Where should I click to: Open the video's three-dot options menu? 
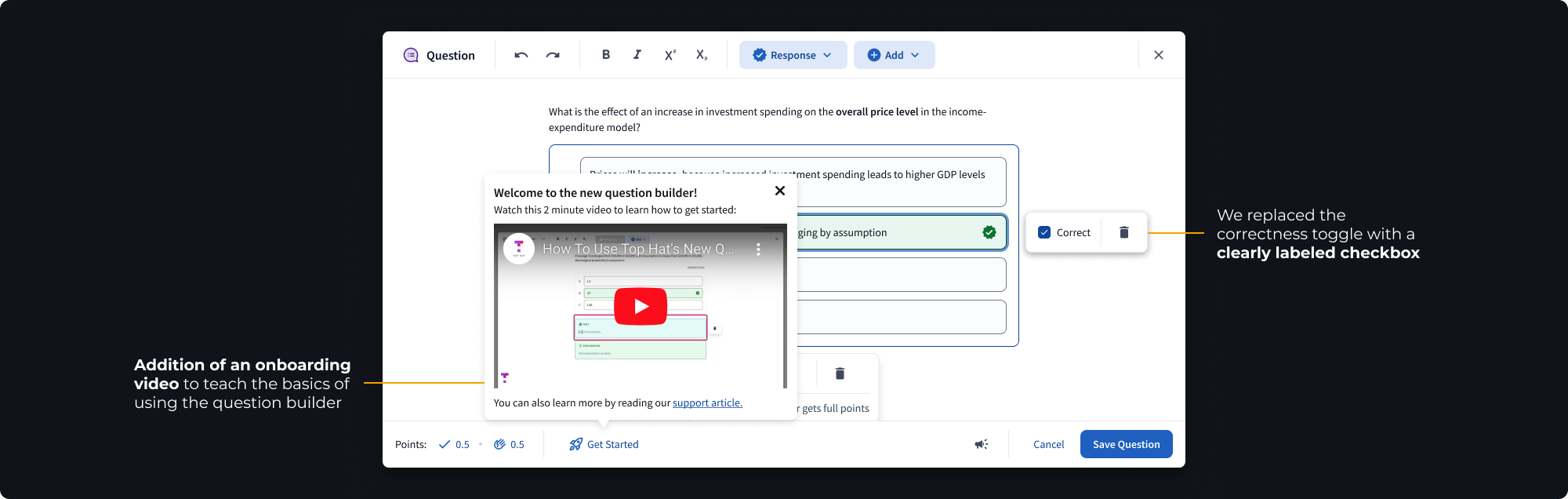(x=758, y=249)
